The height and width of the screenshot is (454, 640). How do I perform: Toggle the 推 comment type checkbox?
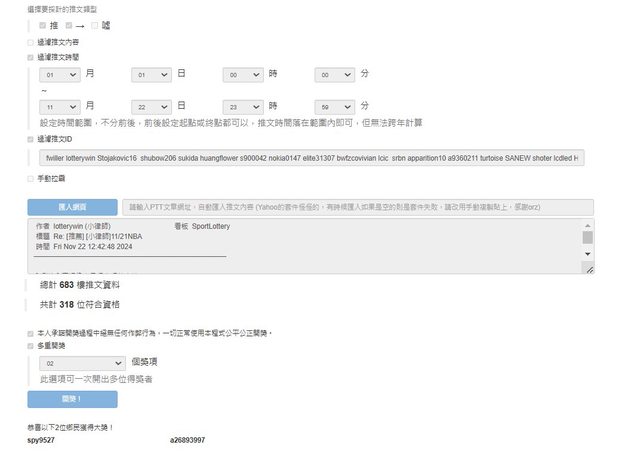(42, 25)
